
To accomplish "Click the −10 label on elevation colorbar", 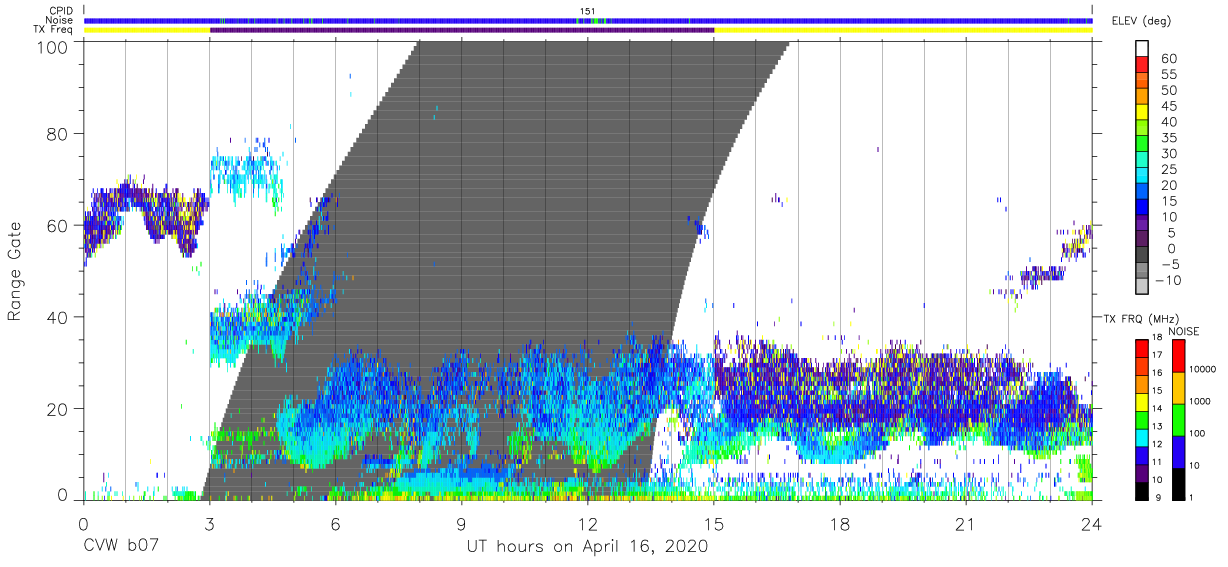I will coord(1166,279).
